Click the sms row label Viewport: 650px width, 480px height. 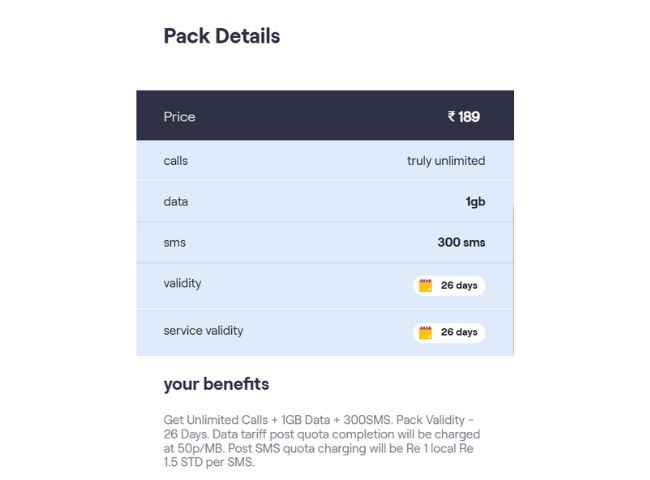[x=174, y=242]
